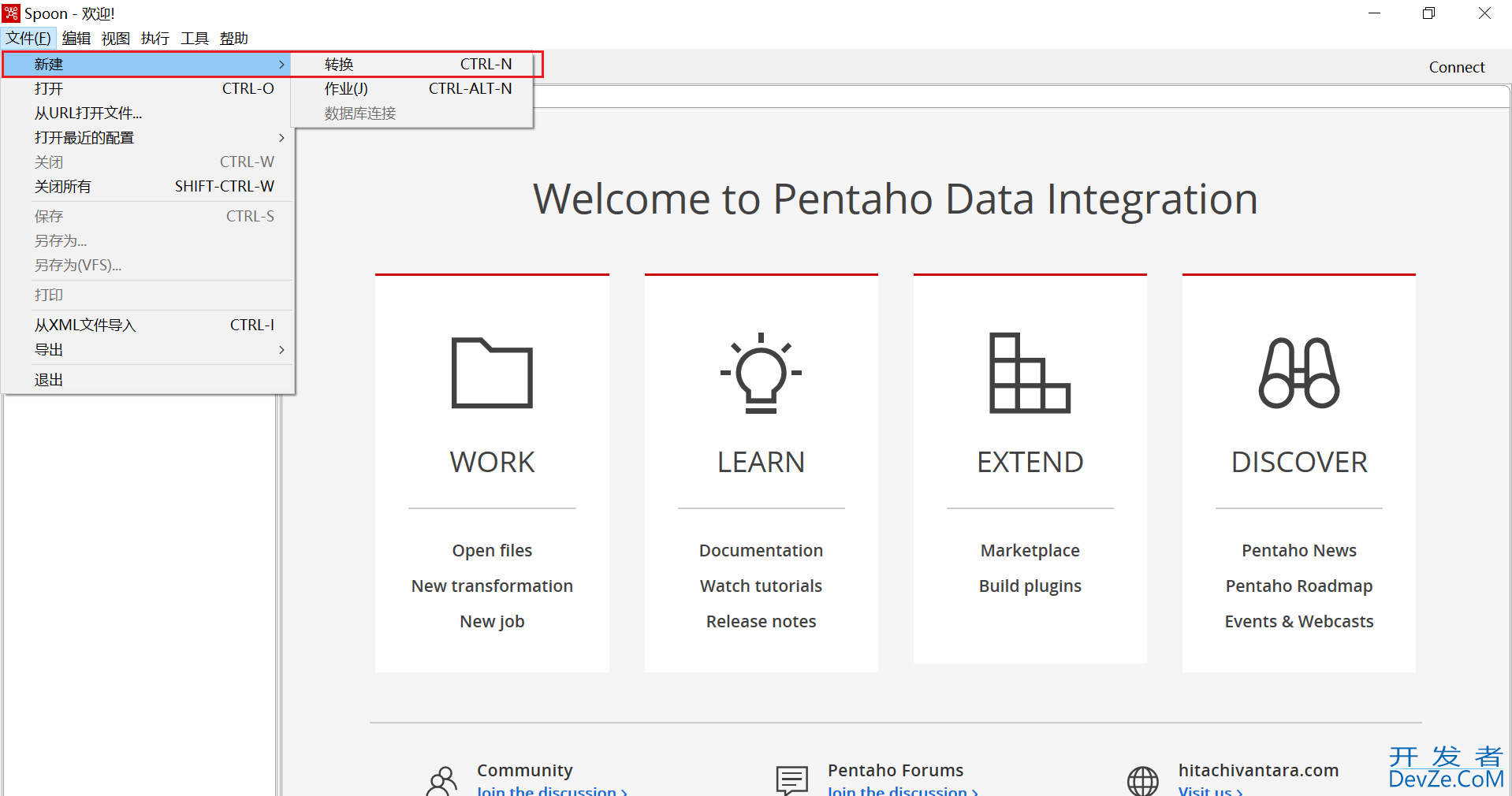Click the disabled 数据库连接 submenu entry
The image size is (1512, 796).
point(412,113)
